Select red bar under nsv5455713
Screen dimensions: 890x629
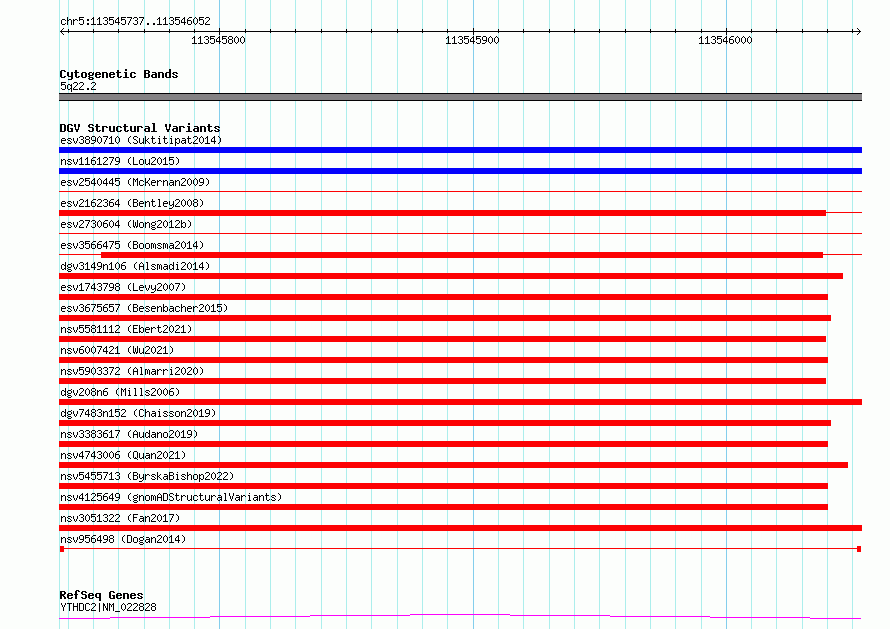coord(443,486)
